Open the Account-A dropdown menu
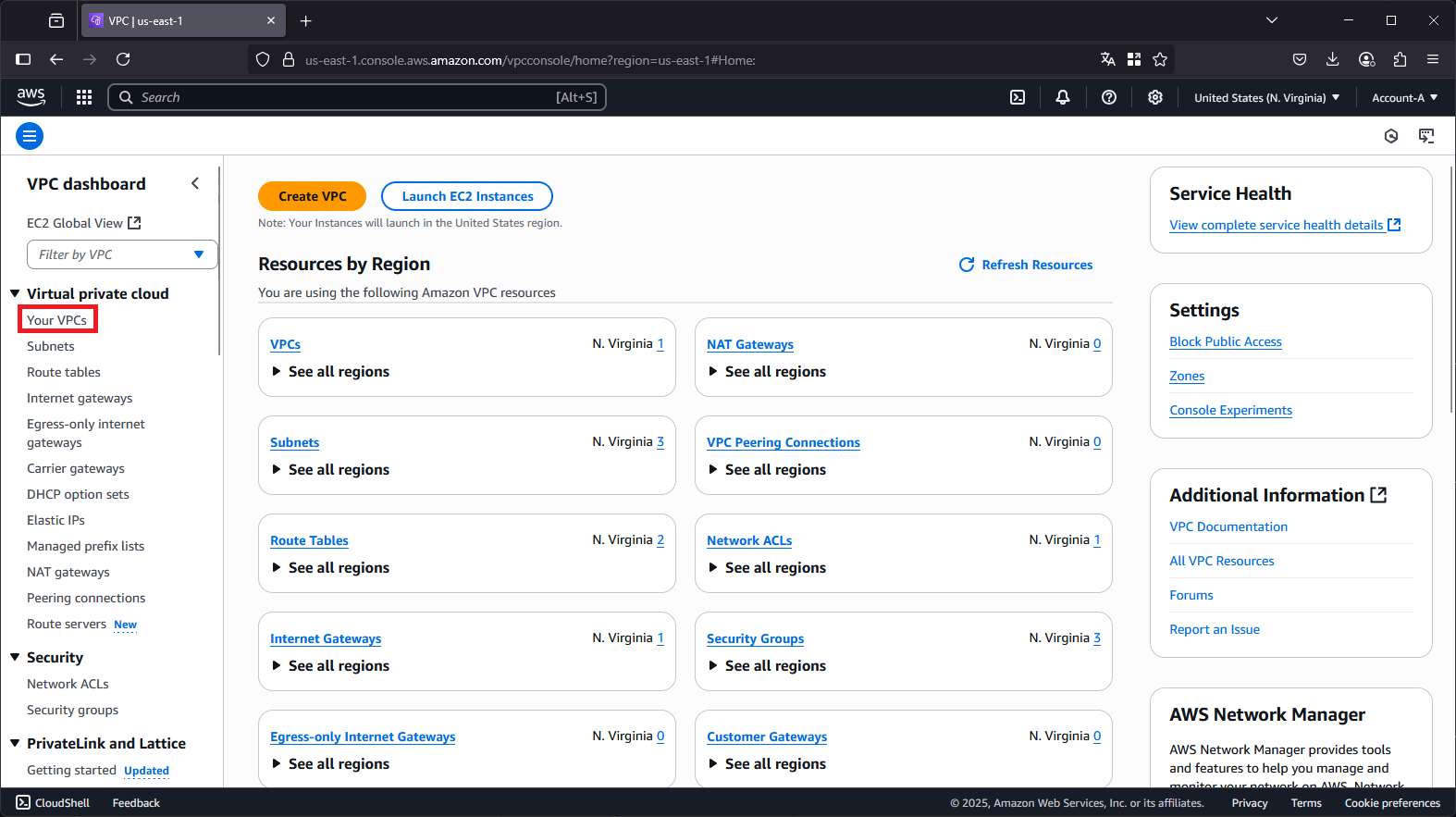 1404,97
